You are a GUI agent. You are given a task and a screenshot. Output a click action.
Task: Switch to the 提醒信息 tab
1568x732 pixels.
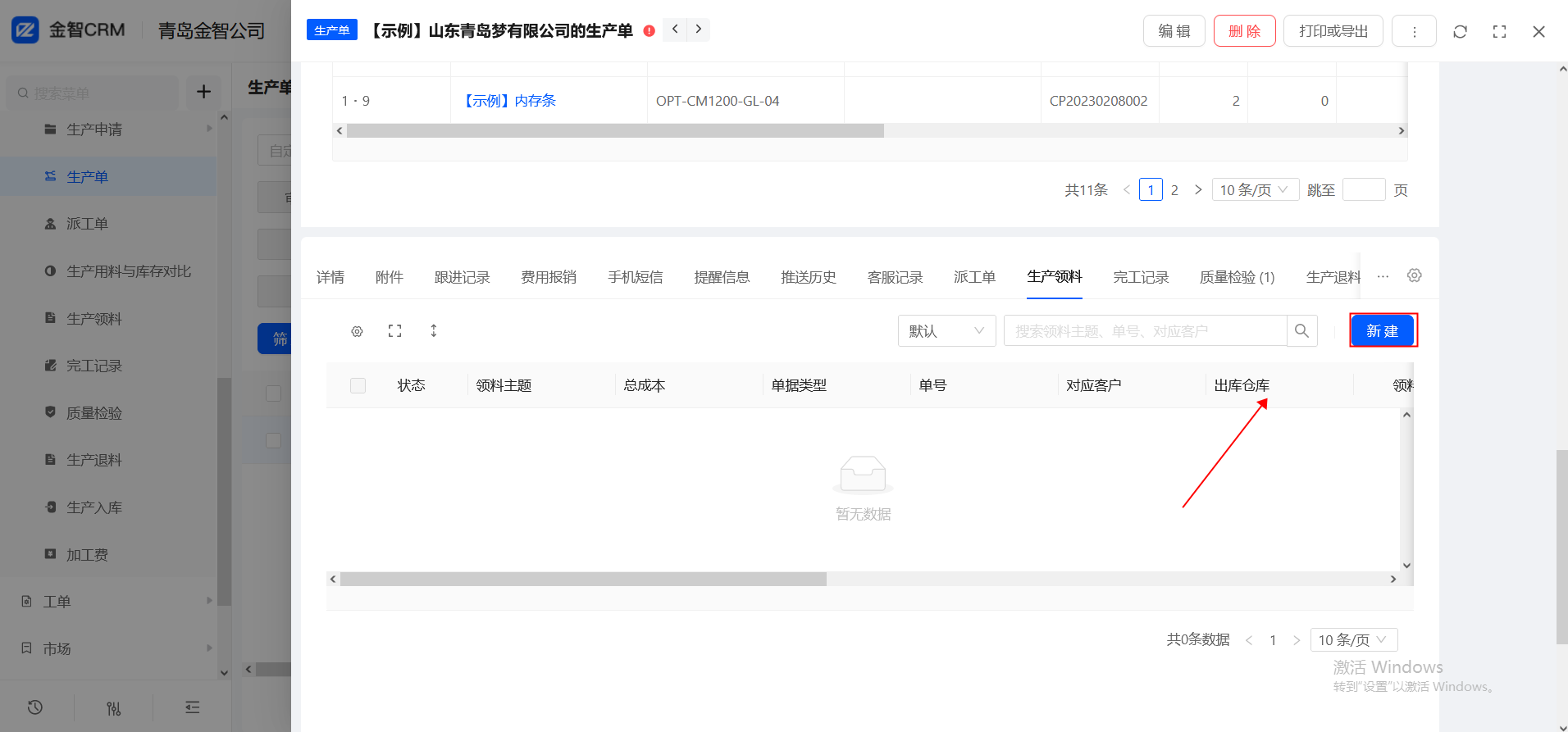[x=722, y=277]
